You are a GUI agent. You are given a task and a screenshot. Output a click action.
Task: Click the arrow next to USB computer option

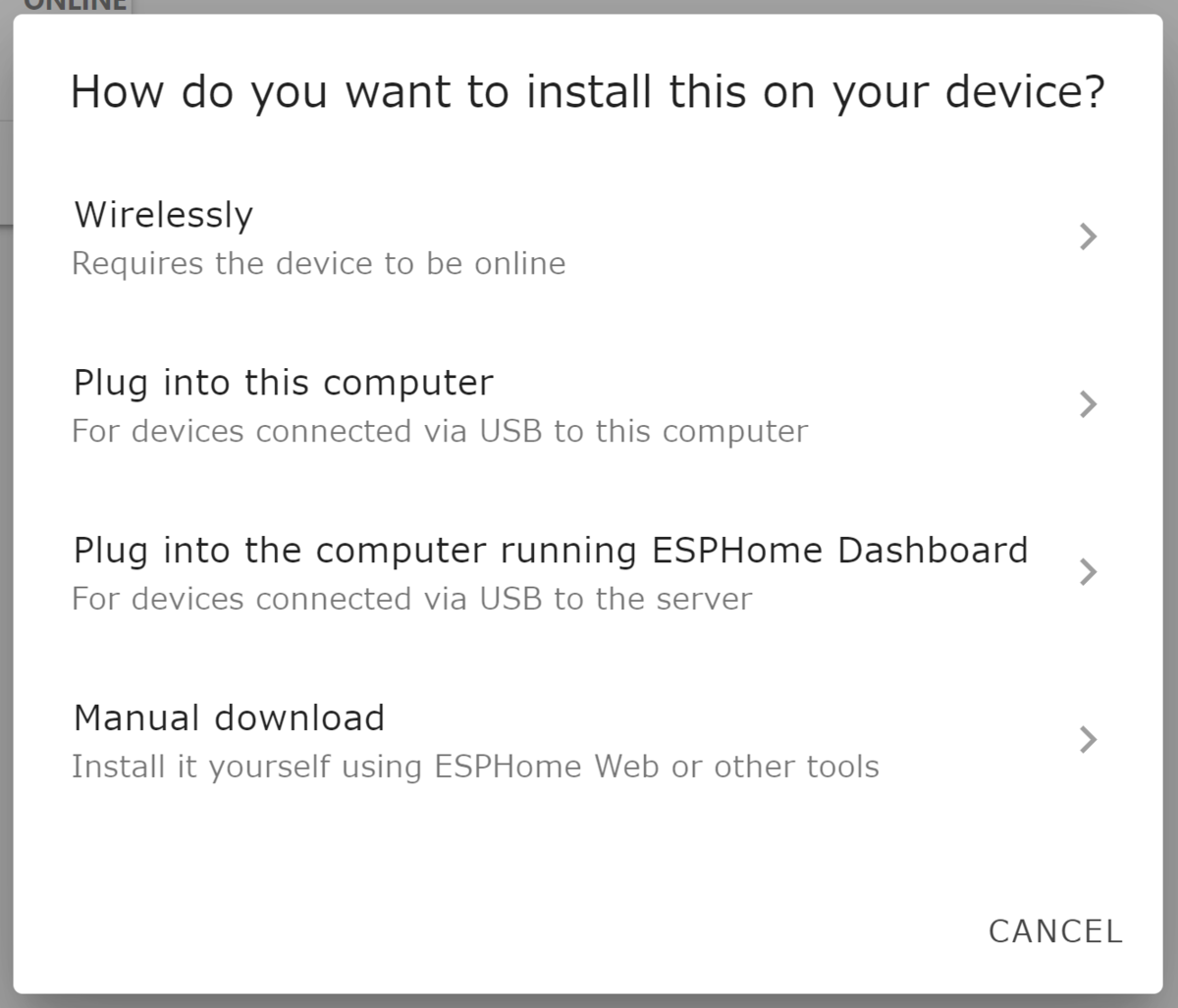1087,404
